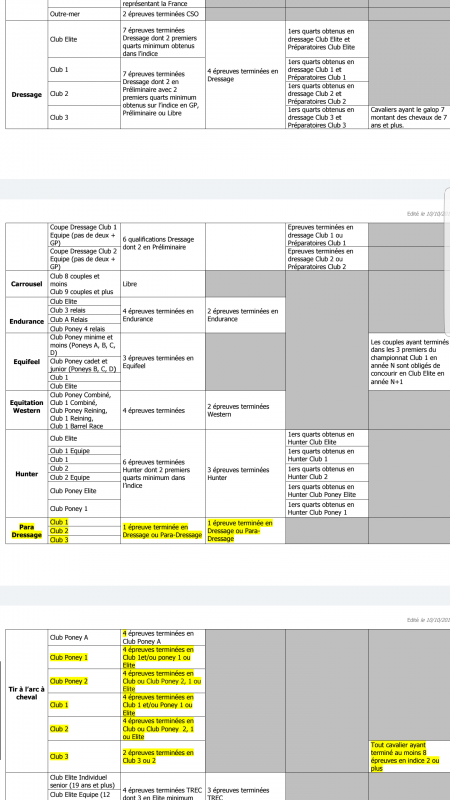Click the 'Cavaliers ayant le galop 7' note cell
The width and height of the screenshot is (450, 800).
409,117
